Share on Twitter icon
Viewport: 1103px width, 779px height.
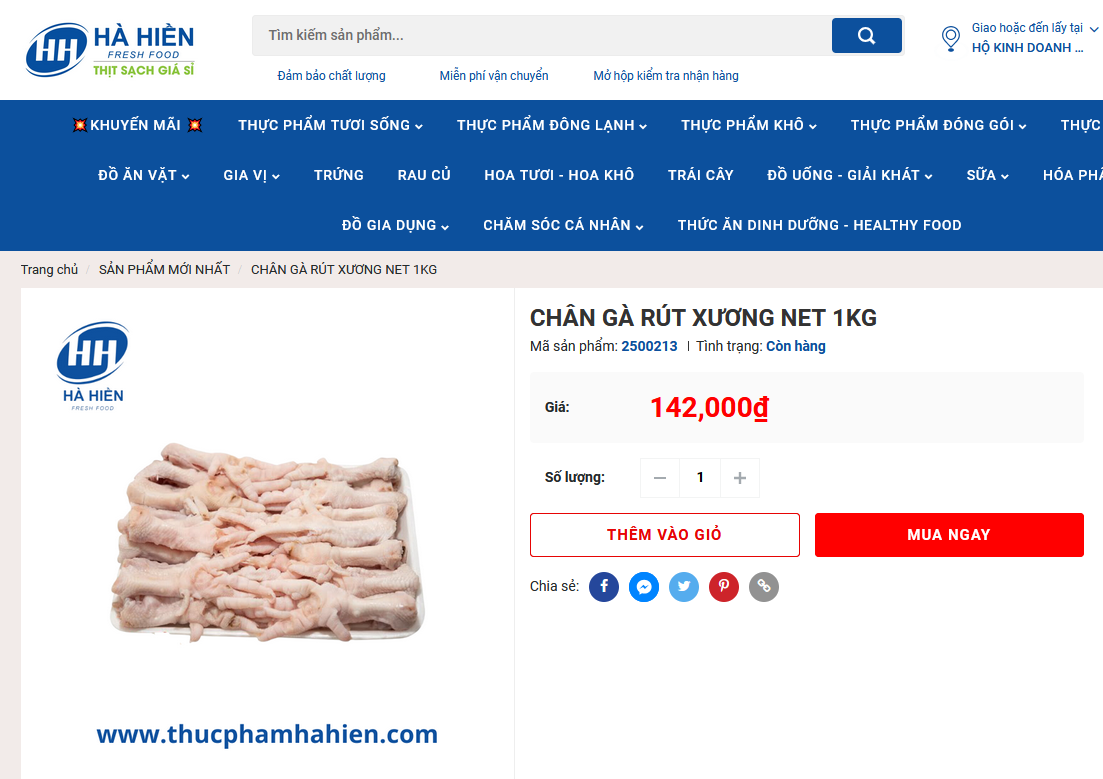click(x=684, y=586)
